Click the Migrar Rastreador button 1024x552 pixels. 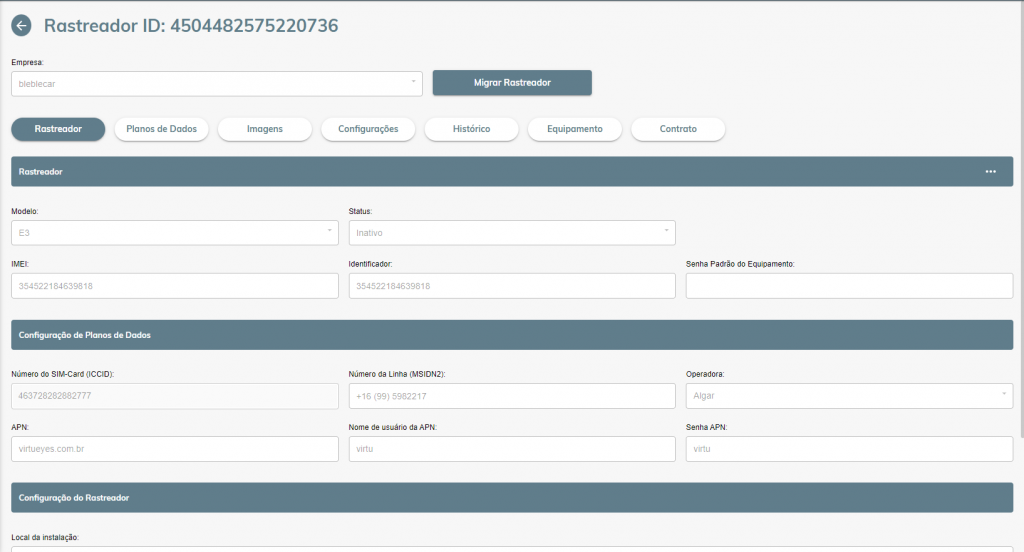tap(512, 83)
